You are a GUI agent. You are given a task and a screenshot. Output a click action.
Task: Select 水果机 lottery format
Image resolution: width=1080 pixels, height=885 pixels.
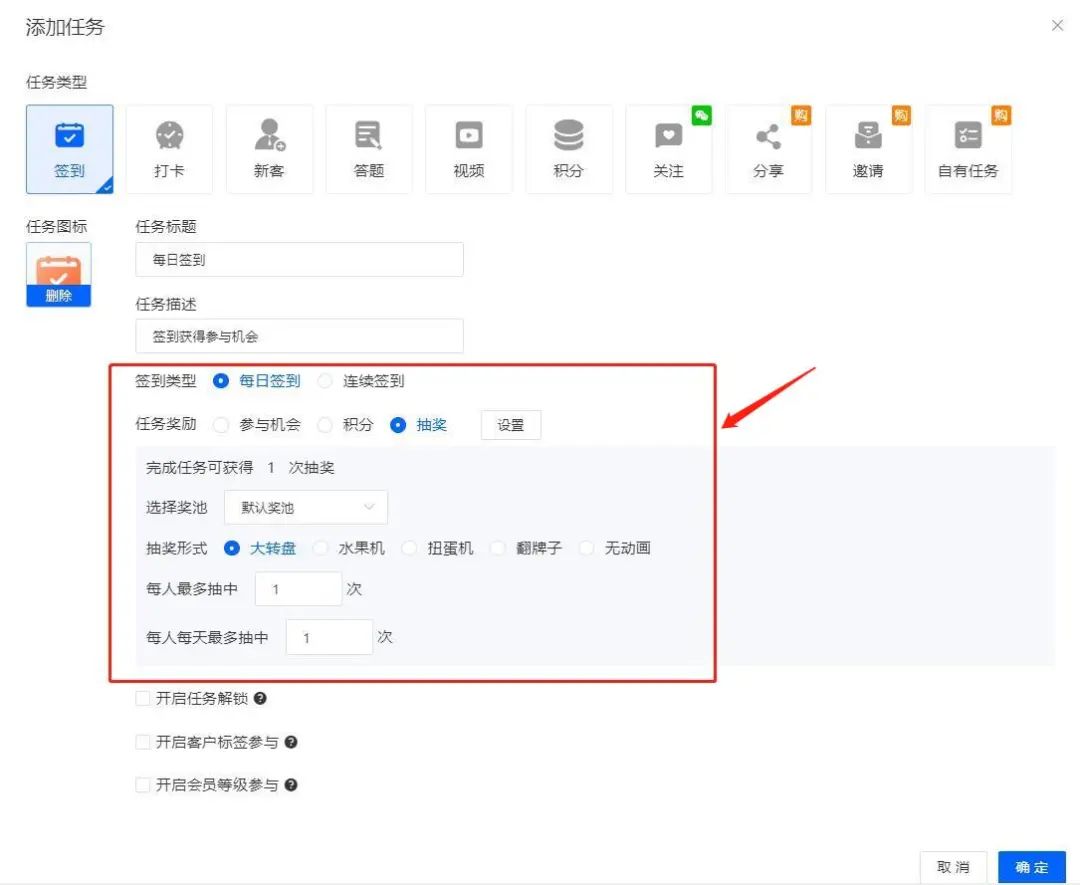coord(320,548)
